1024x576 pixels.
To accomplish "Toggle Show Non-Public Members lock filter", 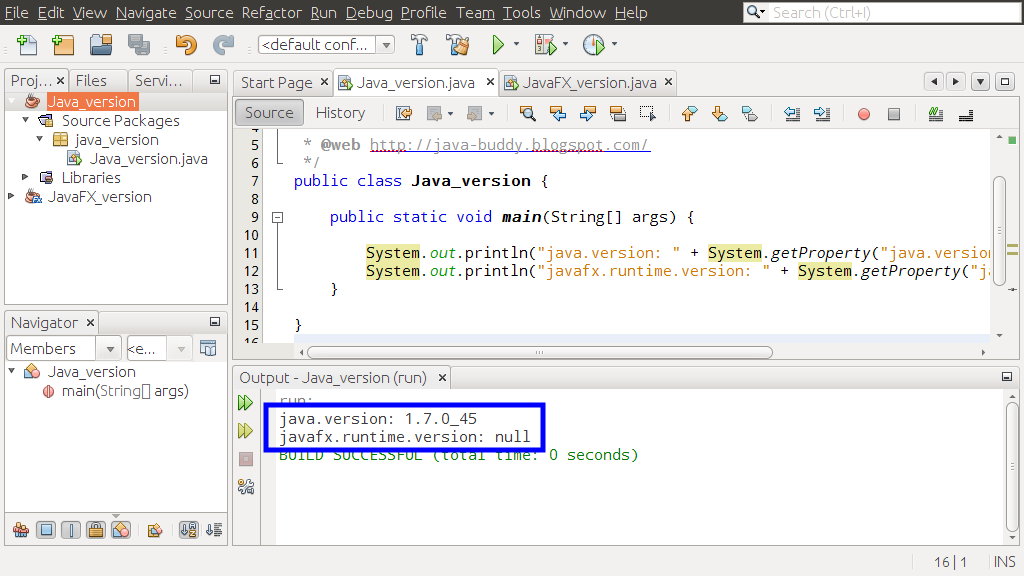I will 96,530.
